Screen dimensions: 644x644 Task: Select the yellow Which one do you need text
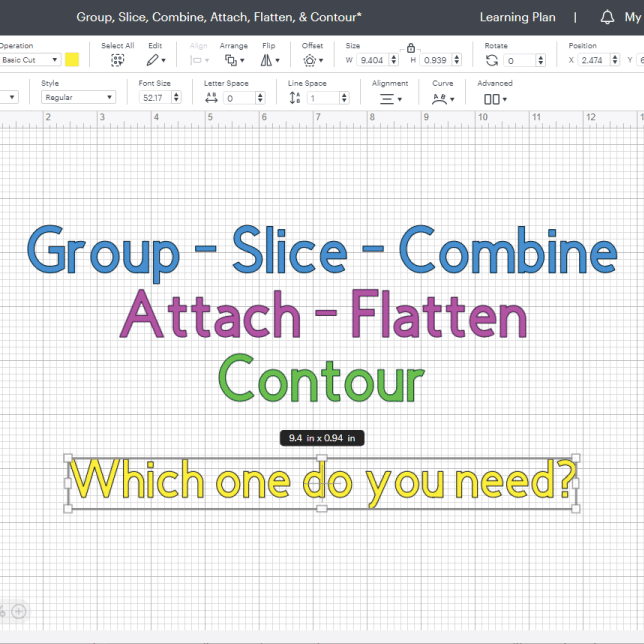tap(323, 481)
